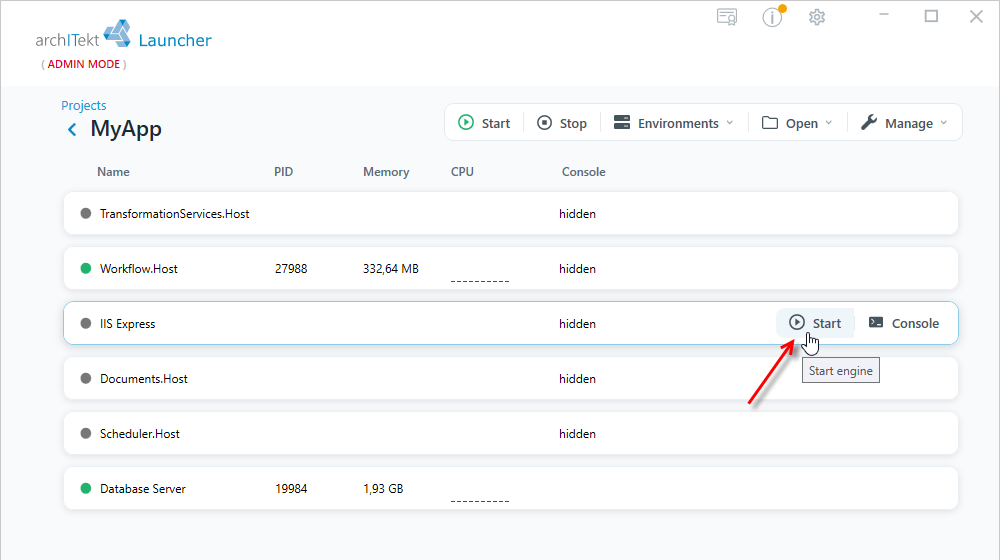The image size is (1000, 560).
Task: Select the Database Server row
Action: point(511,489)
